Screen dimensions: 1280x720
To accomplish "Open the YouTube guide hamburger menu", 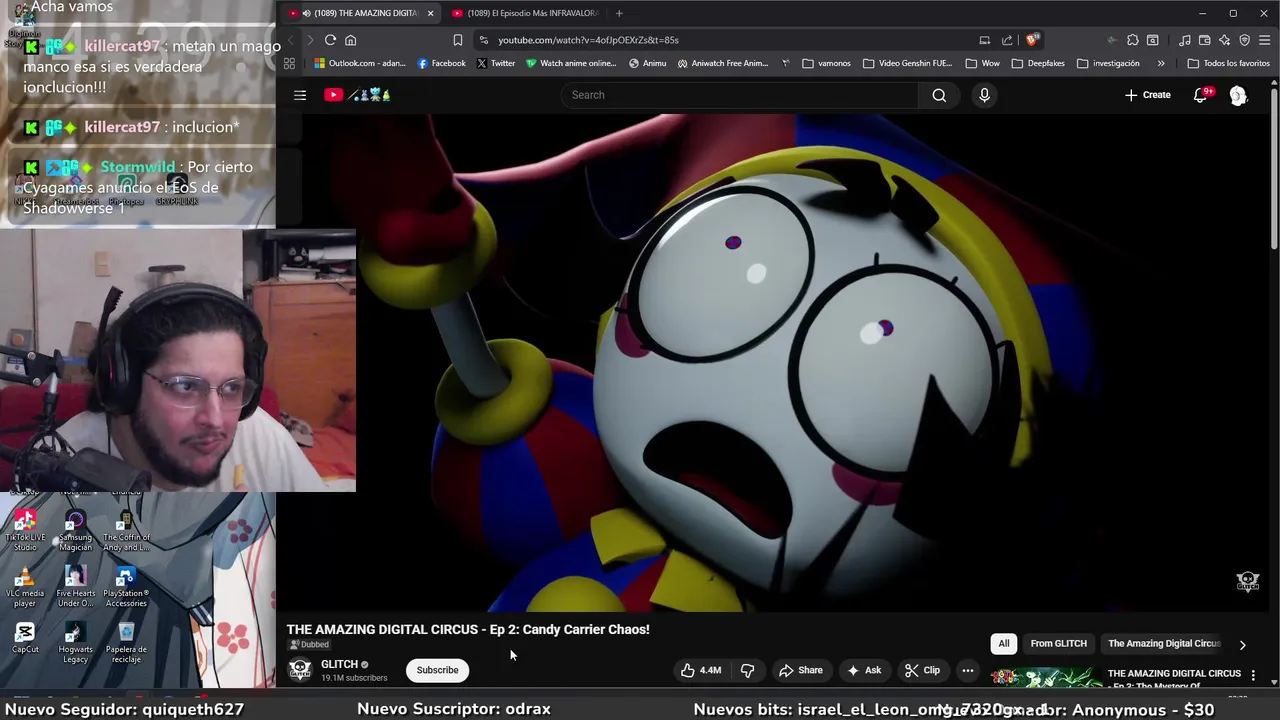I will tap(300, 95).
